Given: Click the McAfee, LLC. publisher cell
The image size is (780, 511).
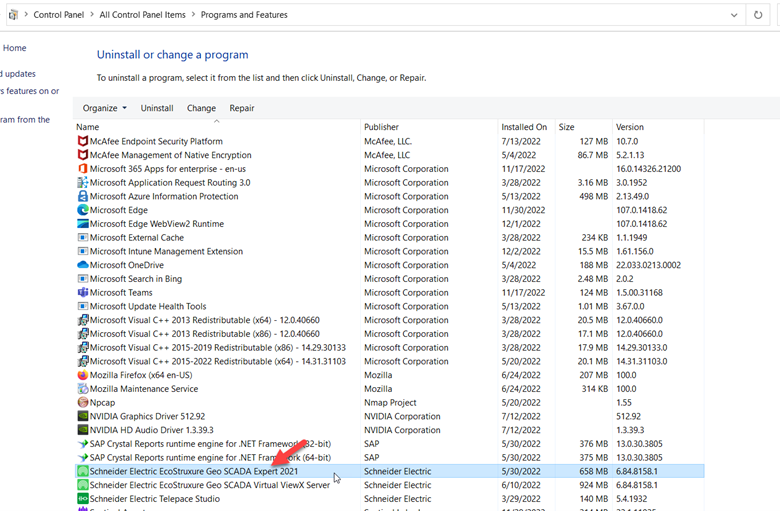Looking at the screenshot, I should (388, 141).
